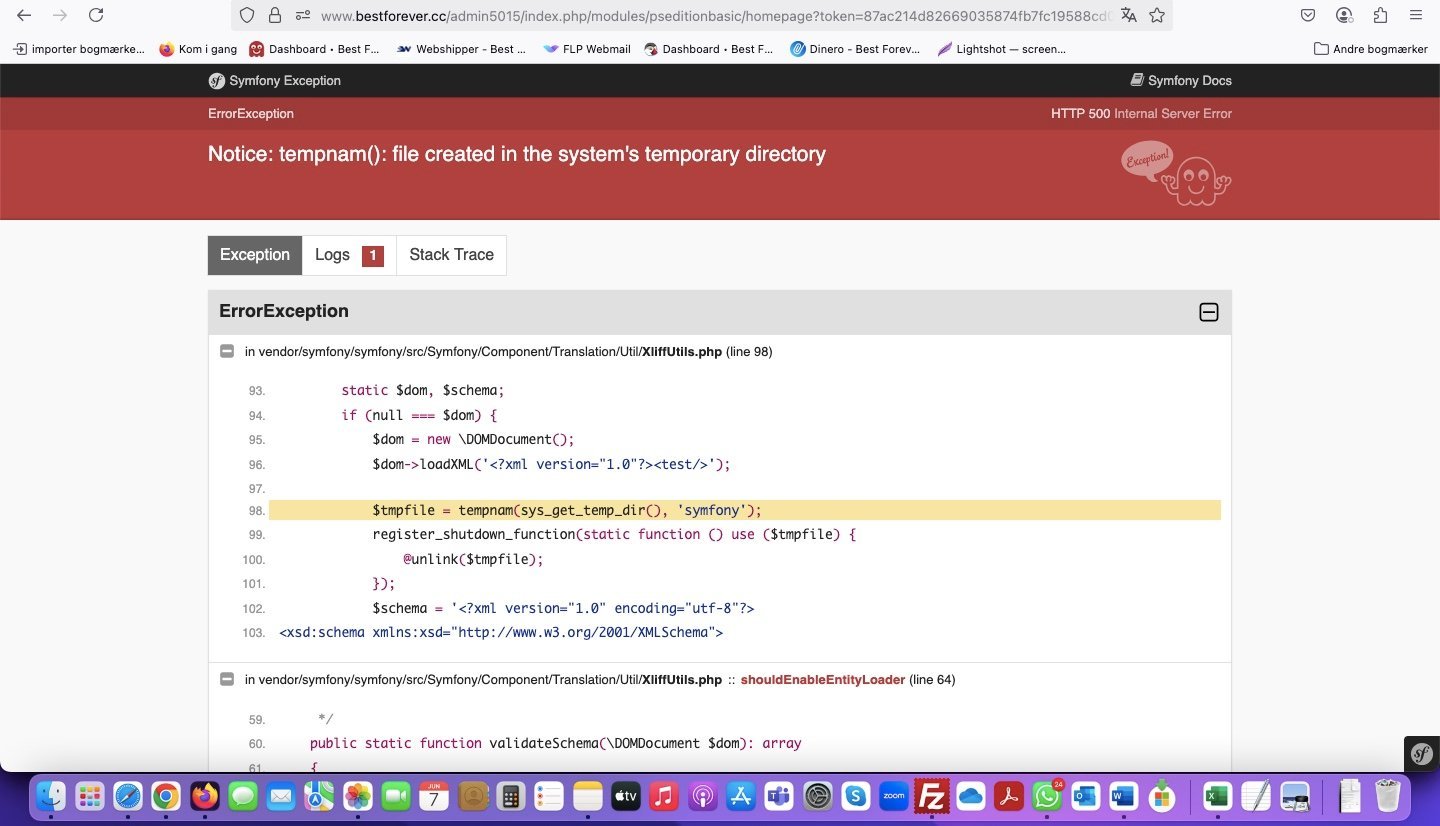Collapse the ErrorException block with the minus button
The image size is (1440, 826).
pos(1208,312)
